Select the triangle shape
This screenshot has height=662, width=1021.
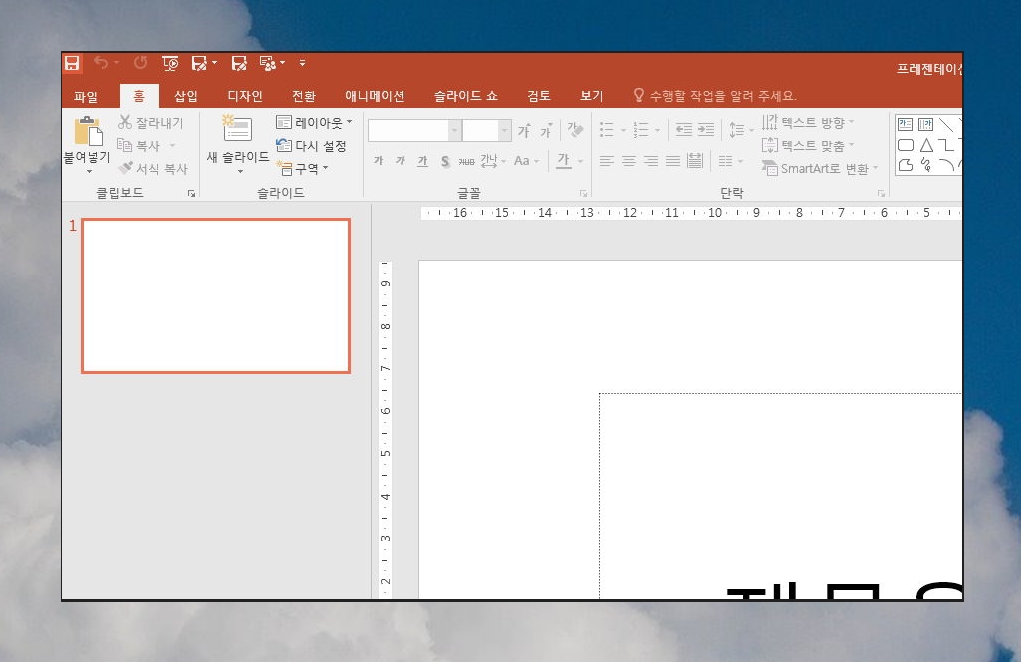[x=926, y=145]
